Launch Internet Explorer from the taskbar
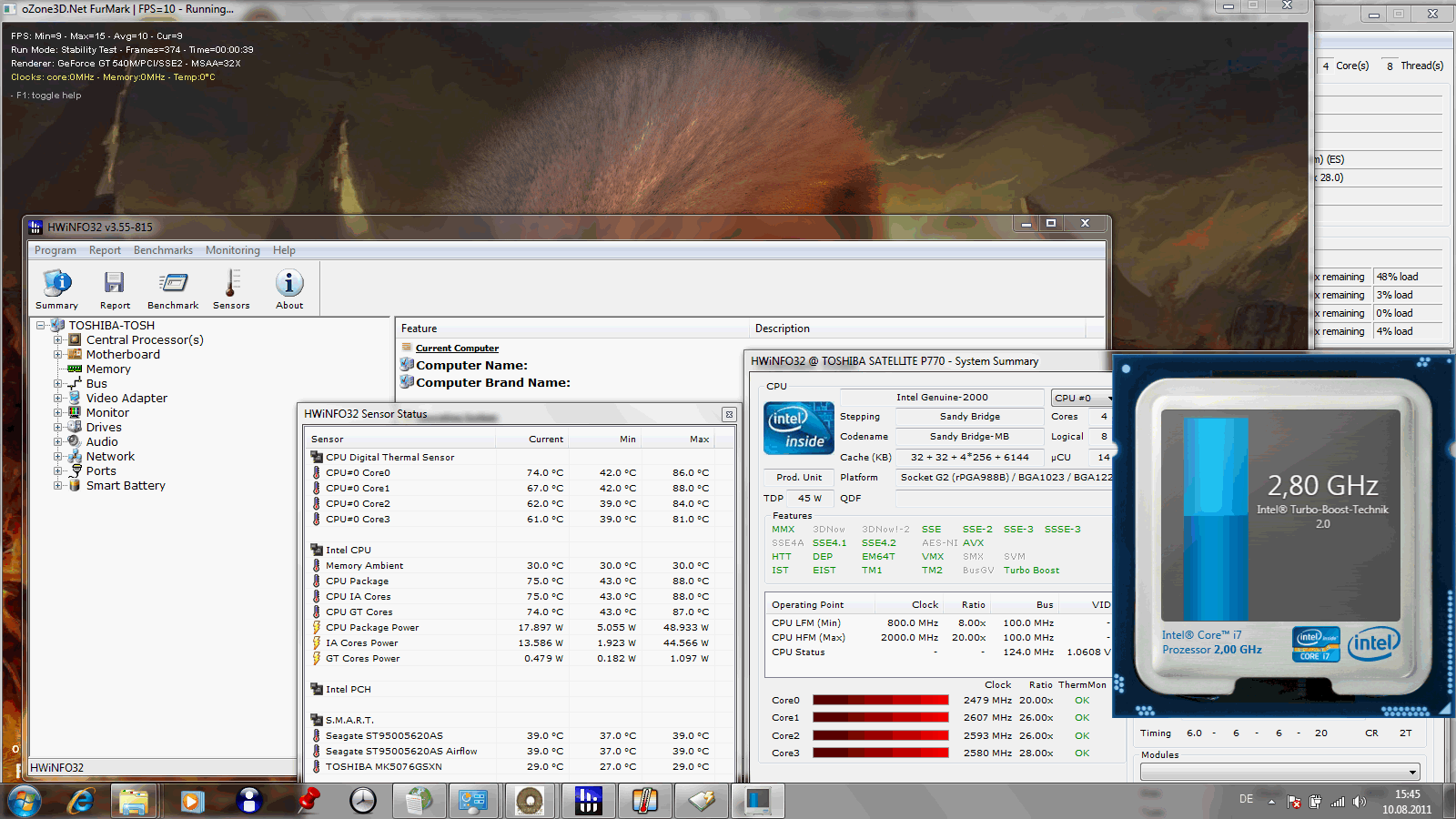Screen dimensions: 1456x819 (82, 801)
